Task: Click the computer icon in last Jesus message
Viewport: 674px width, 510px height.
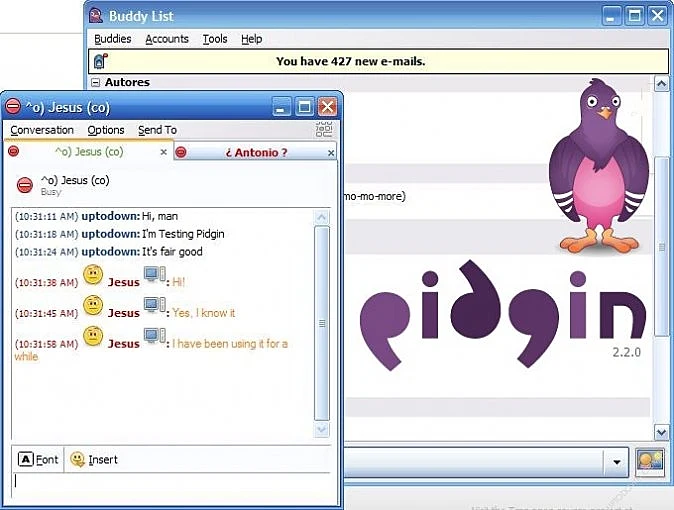Action: point(153,335)
